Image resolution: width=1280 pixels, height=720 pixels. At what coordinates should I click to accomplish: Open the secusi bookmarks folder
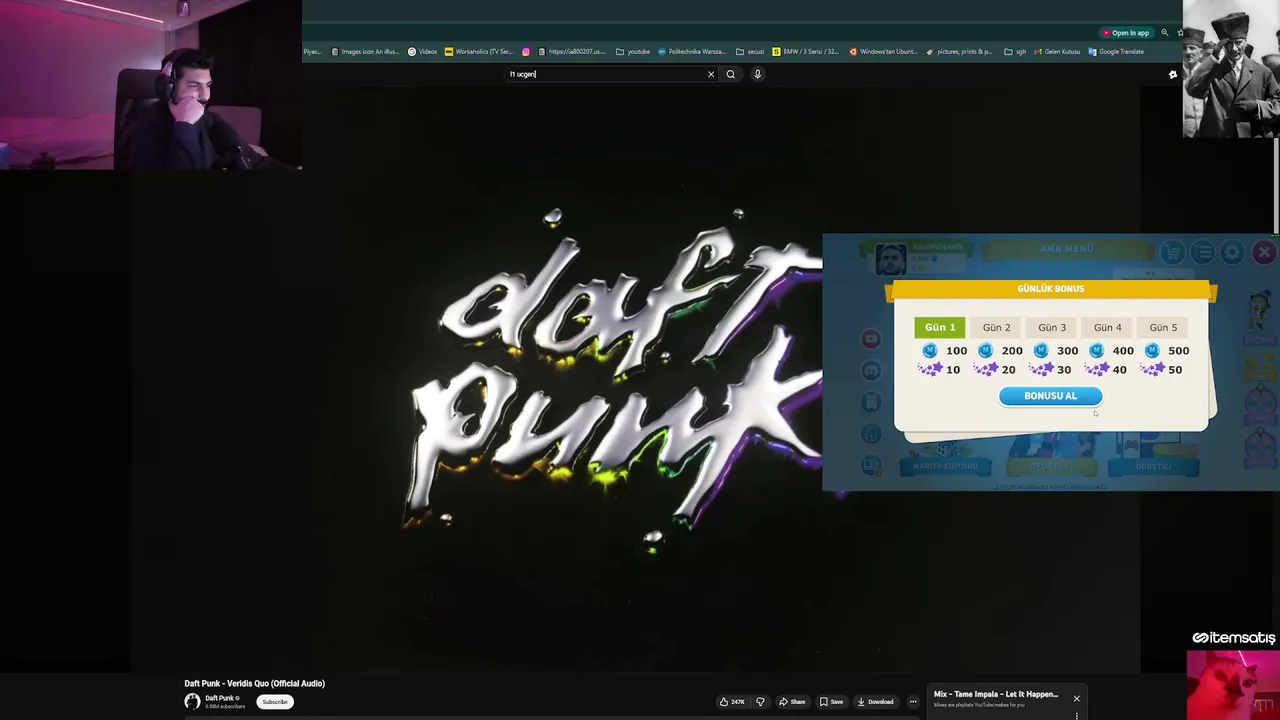750,52
